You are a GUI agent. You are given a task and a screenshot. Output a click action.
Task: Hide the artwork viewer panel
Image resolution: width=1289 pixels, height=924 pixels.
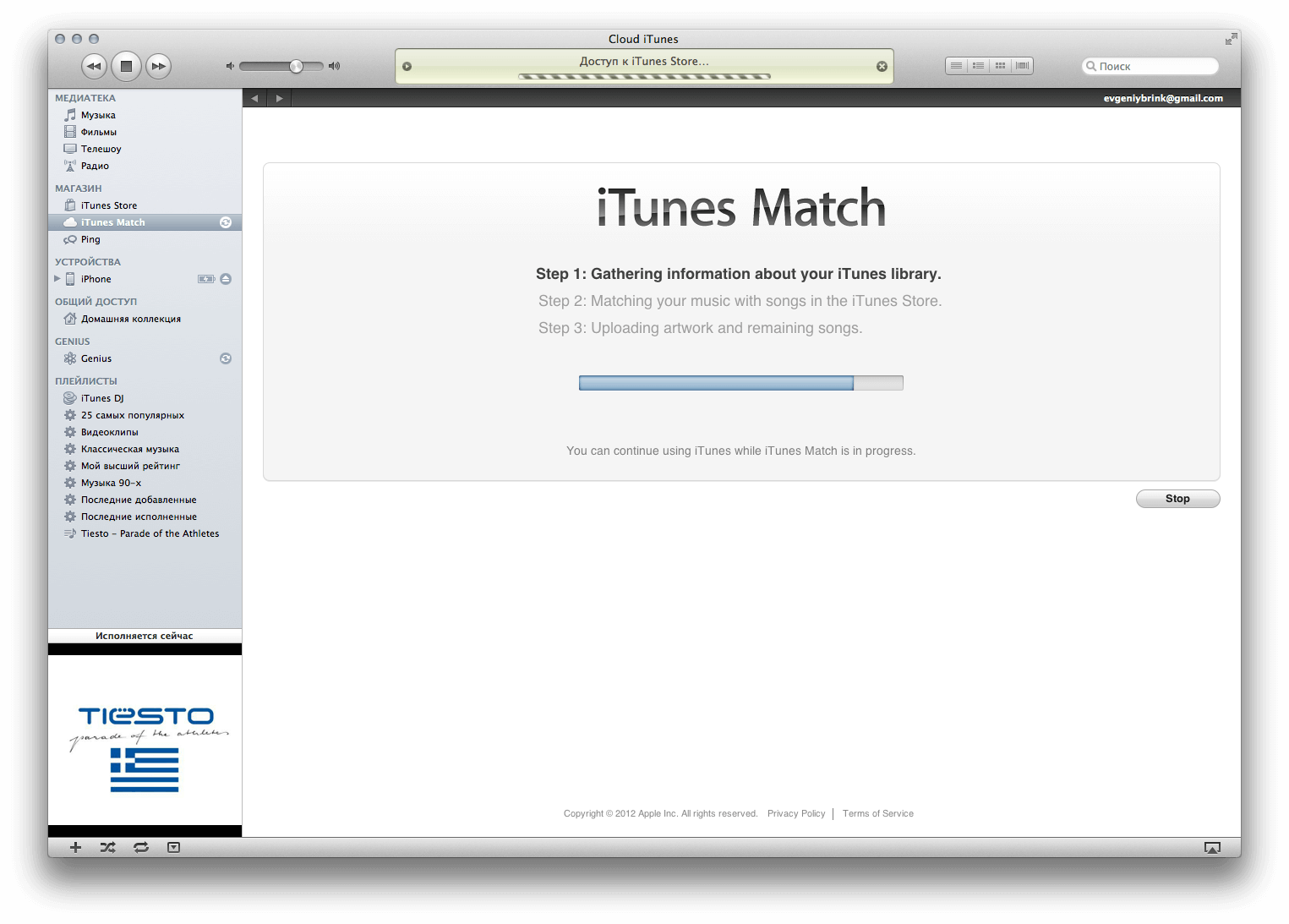coord(173,847)
